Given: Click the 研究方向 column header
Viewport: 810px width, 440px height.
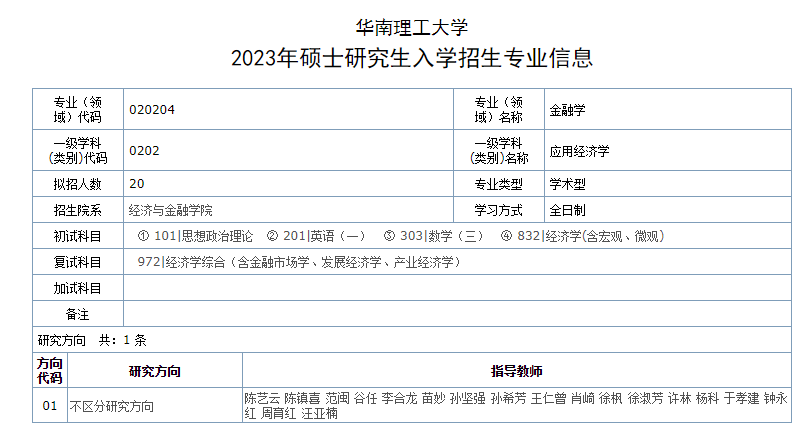Looking at the screenshot, I should pyautogui.click(x=154, y=371).
